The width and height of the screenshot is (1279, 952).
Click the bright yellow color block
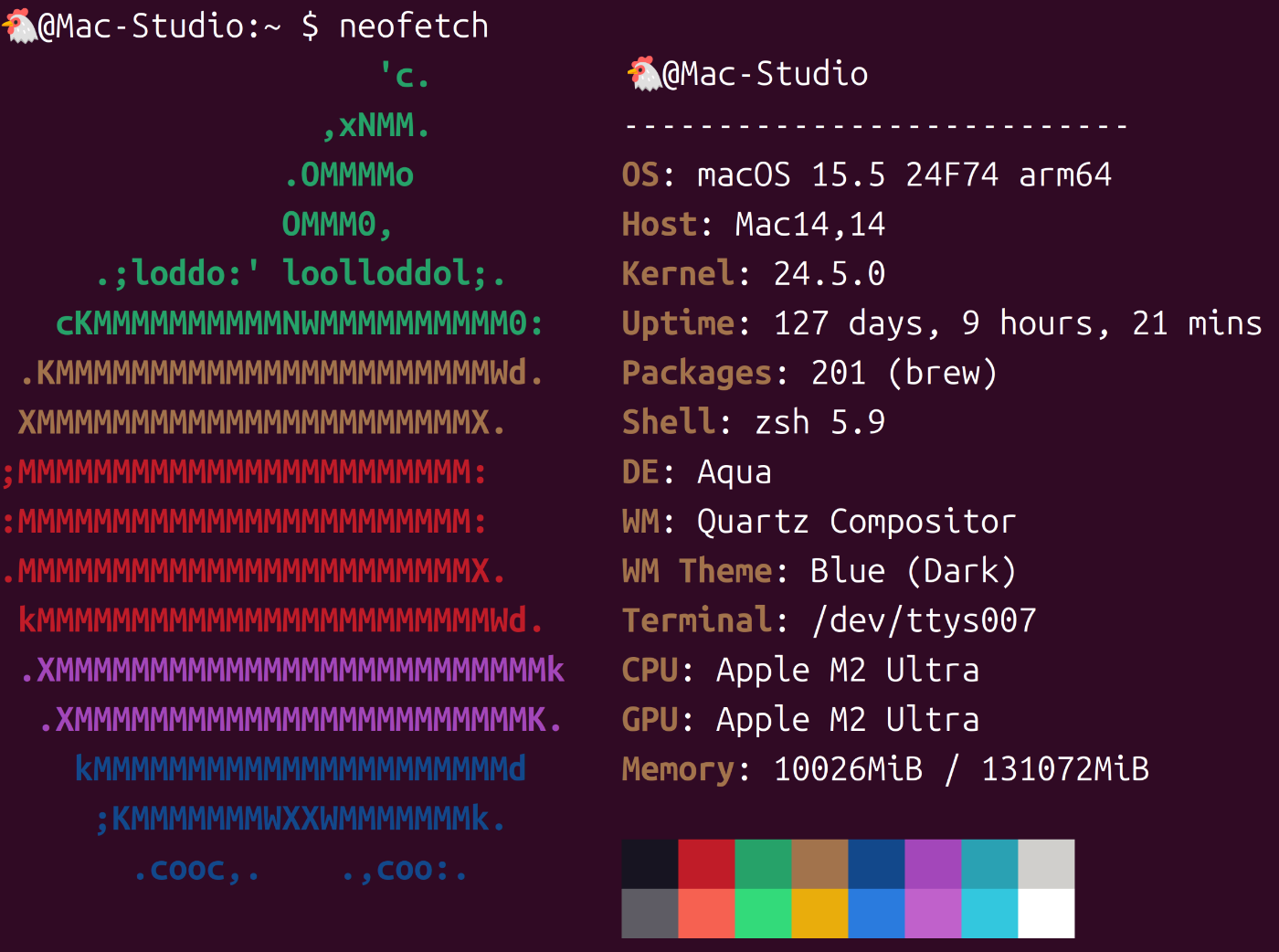[x=819, y=913]
